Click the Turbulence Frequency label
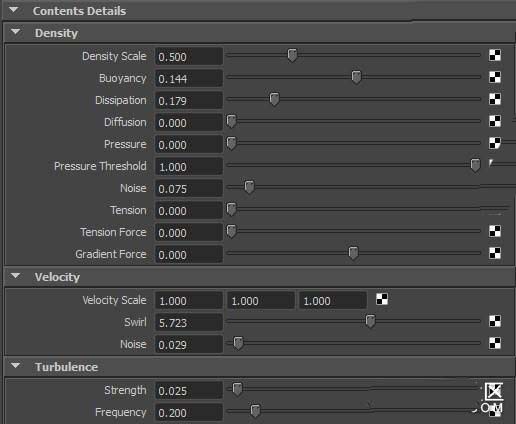The image size is (516, 424). [x=121, y=412]
